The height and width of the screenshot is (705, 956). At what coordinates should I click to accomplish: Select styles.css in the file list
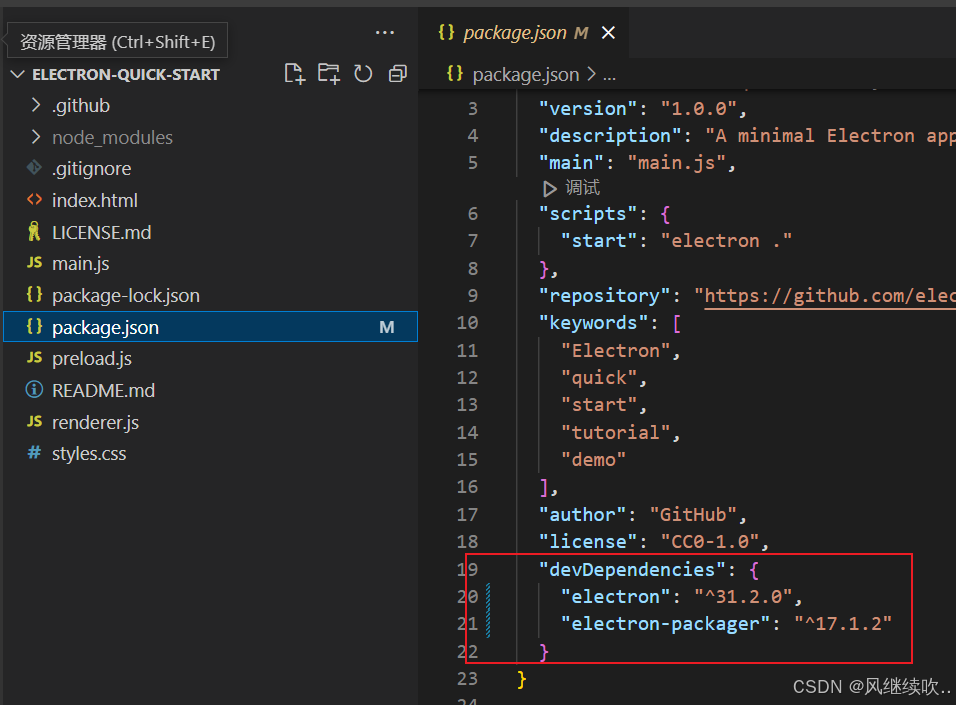[89, 454]
